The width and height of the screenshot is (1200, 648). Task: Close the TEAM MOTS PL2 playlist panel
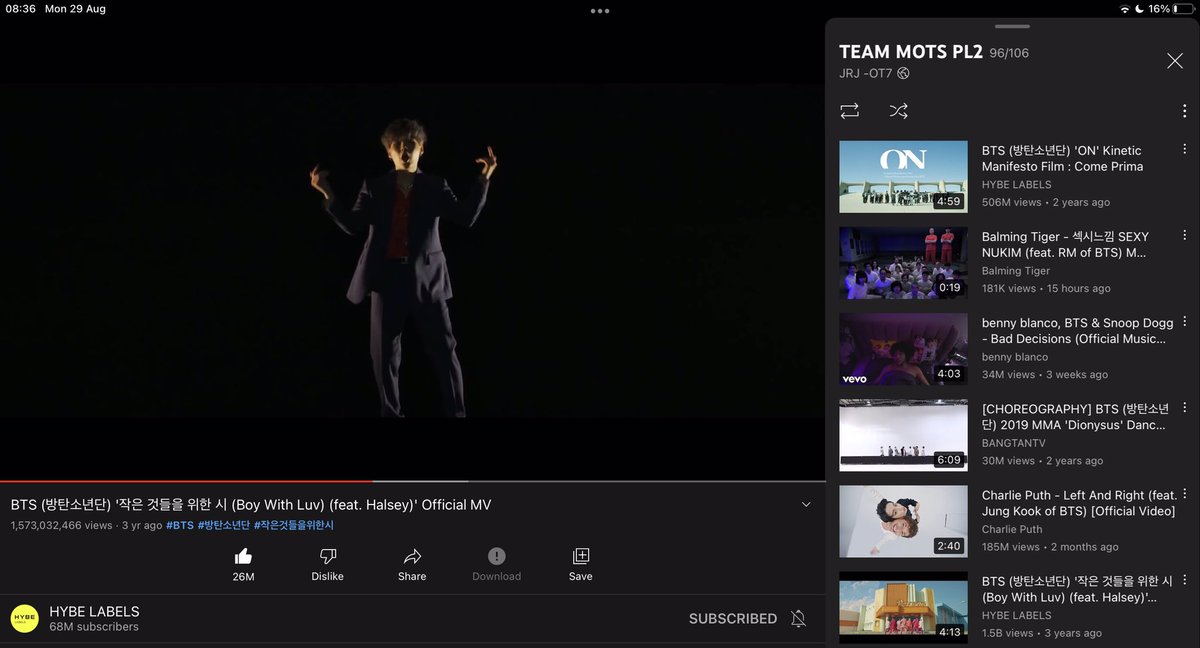[x=1175, y=61]
